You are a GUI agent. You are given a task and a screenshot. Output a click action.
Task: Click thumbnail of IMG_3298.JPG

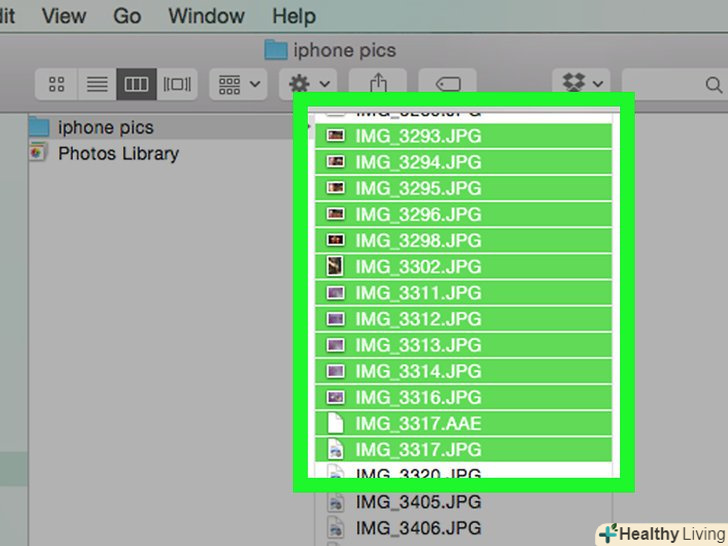(x=335, y=240)
